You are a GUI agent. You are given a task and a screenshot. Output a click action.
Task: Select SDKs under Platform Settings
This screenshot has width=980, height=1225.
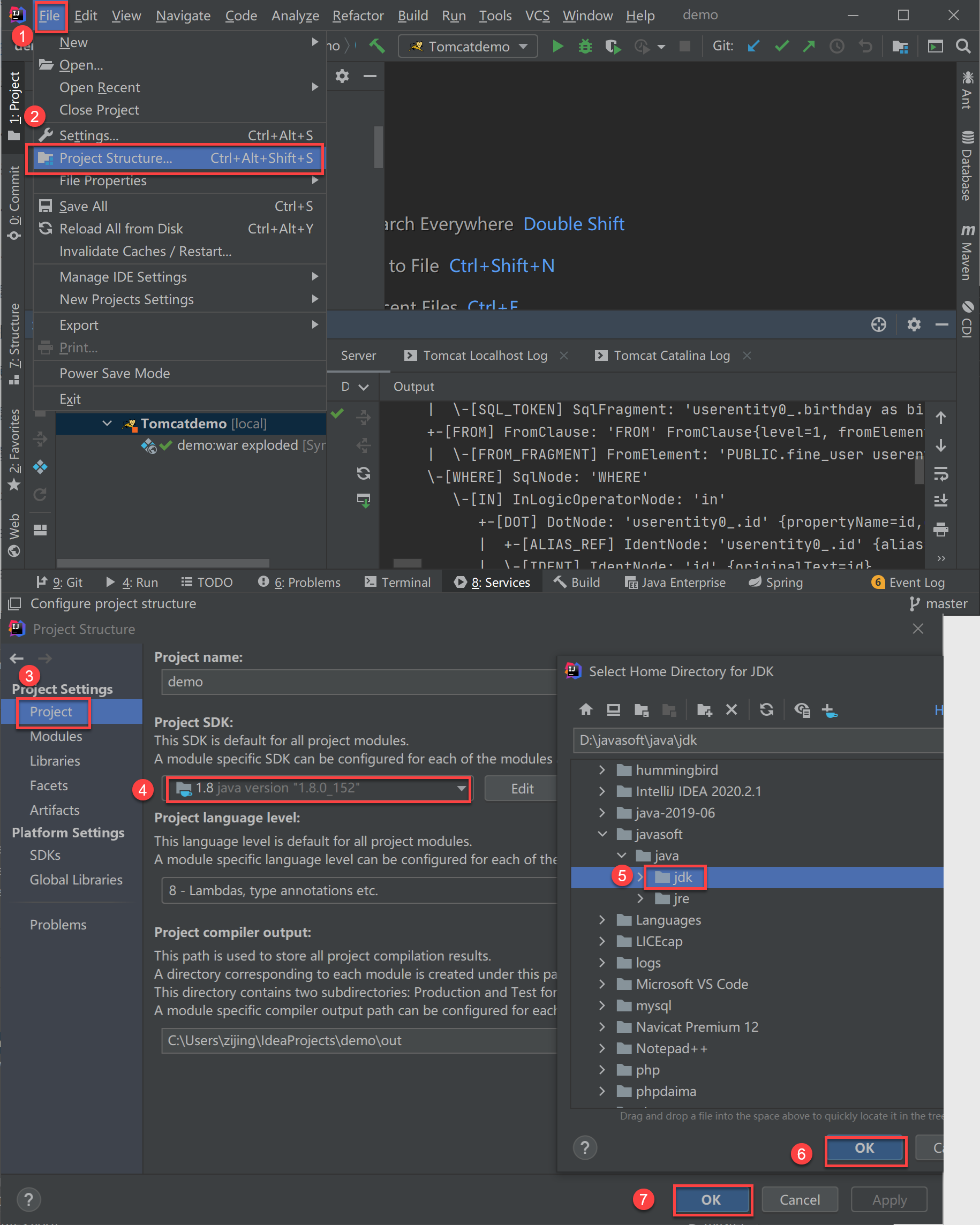[x=45, y=855]
